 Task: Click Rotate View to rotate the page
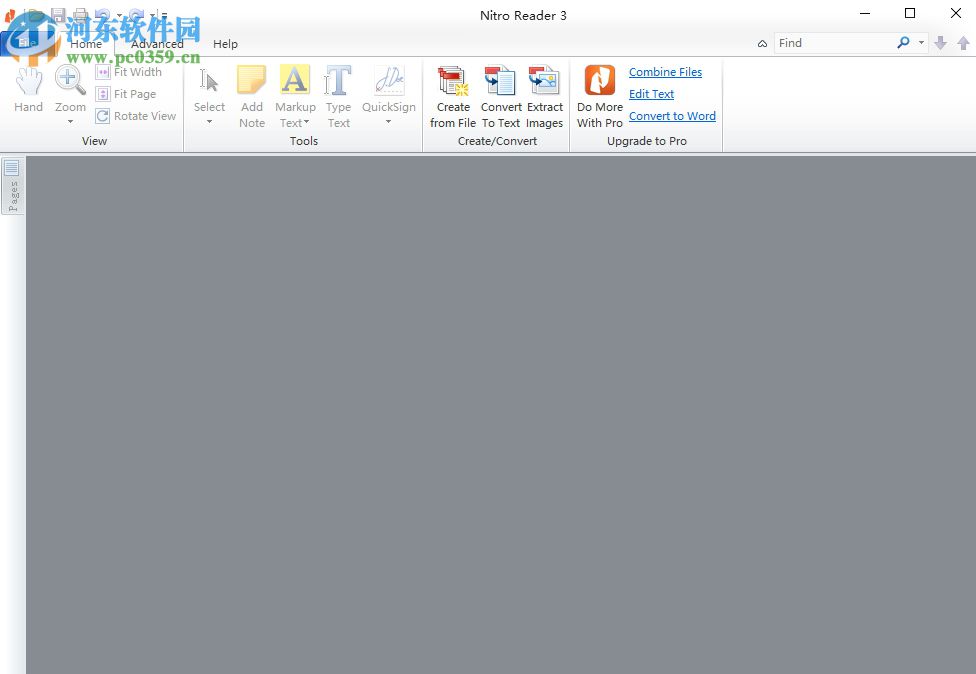[136, 116]
